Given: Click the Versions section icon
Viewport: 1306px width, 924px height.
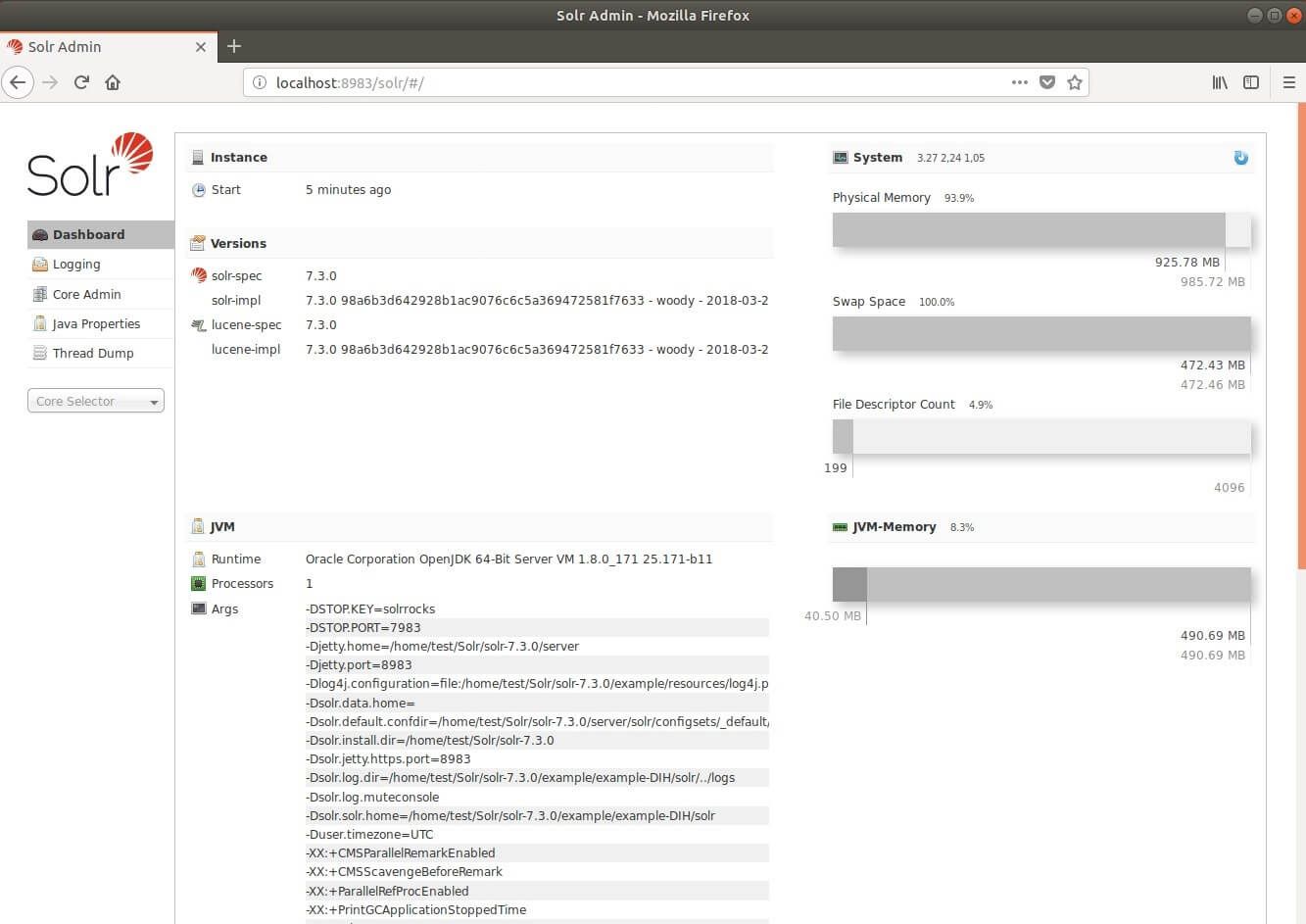Looking at the screenshot, I should [x=198, y=243].
